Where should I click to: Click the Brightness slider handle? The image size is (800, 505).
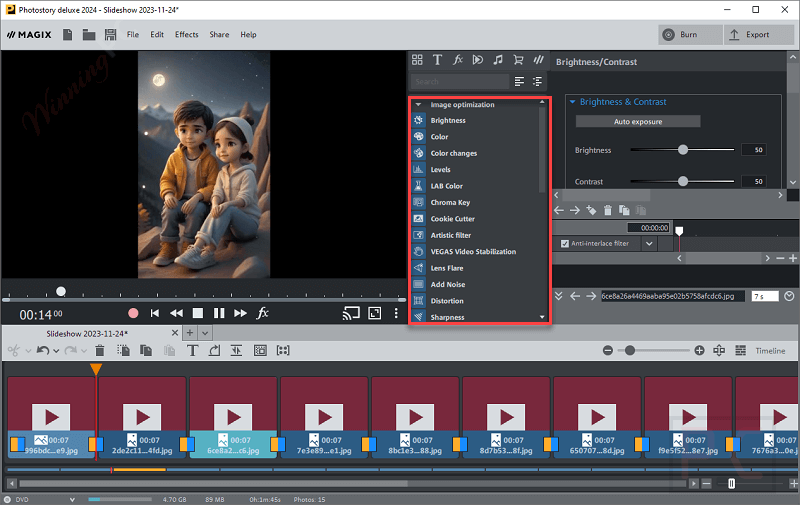pyautogui.click(x=683, y=150)
